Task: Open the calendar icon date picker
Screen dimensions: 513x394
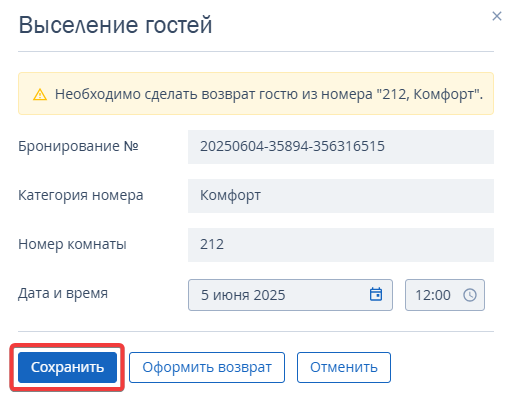Action: pos(376,294)
